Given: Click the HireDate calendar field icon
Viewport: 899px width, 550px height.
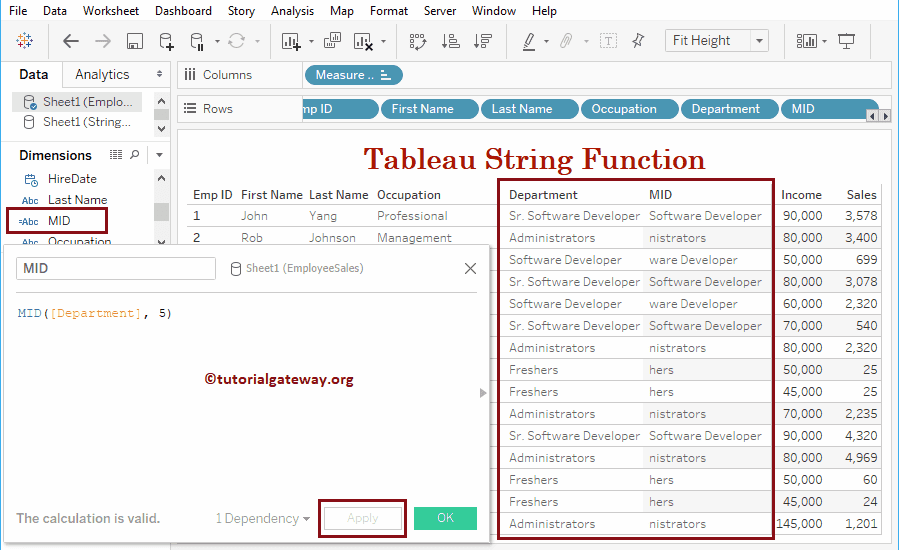Looking at the screenshot, I should [x=30, y=180].
